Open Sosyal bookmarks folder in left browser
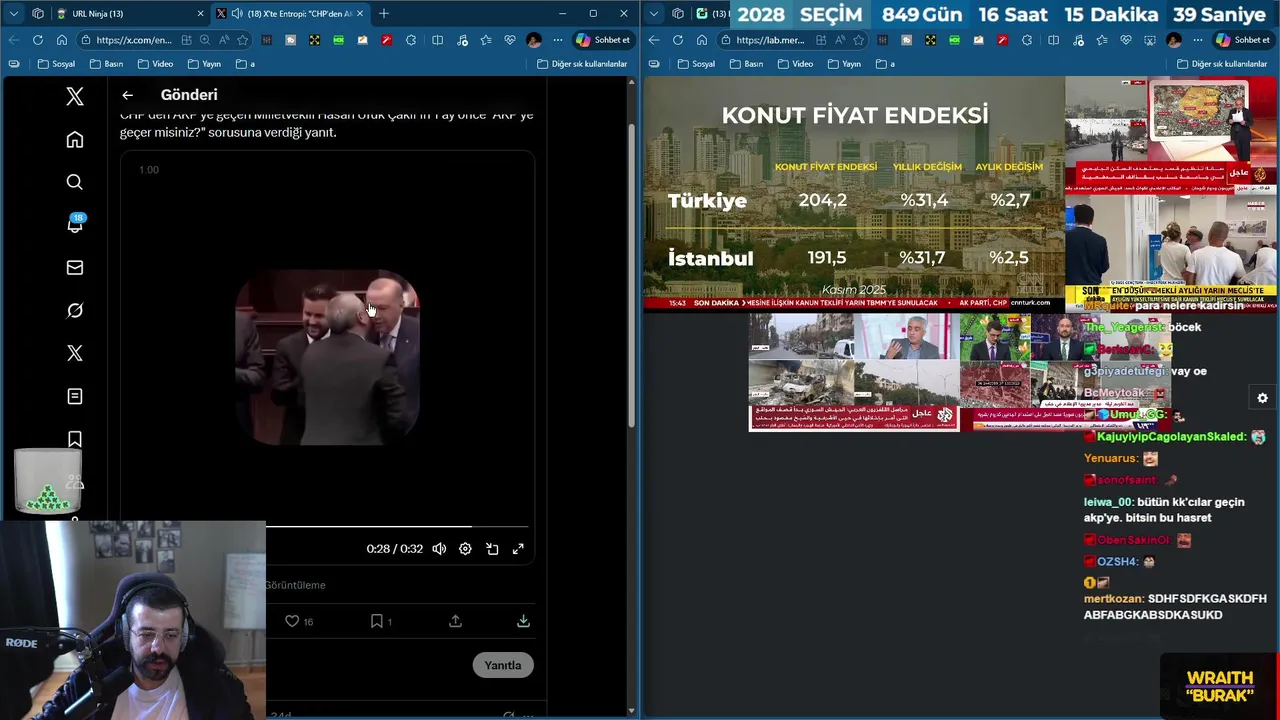 click(56, 64)
